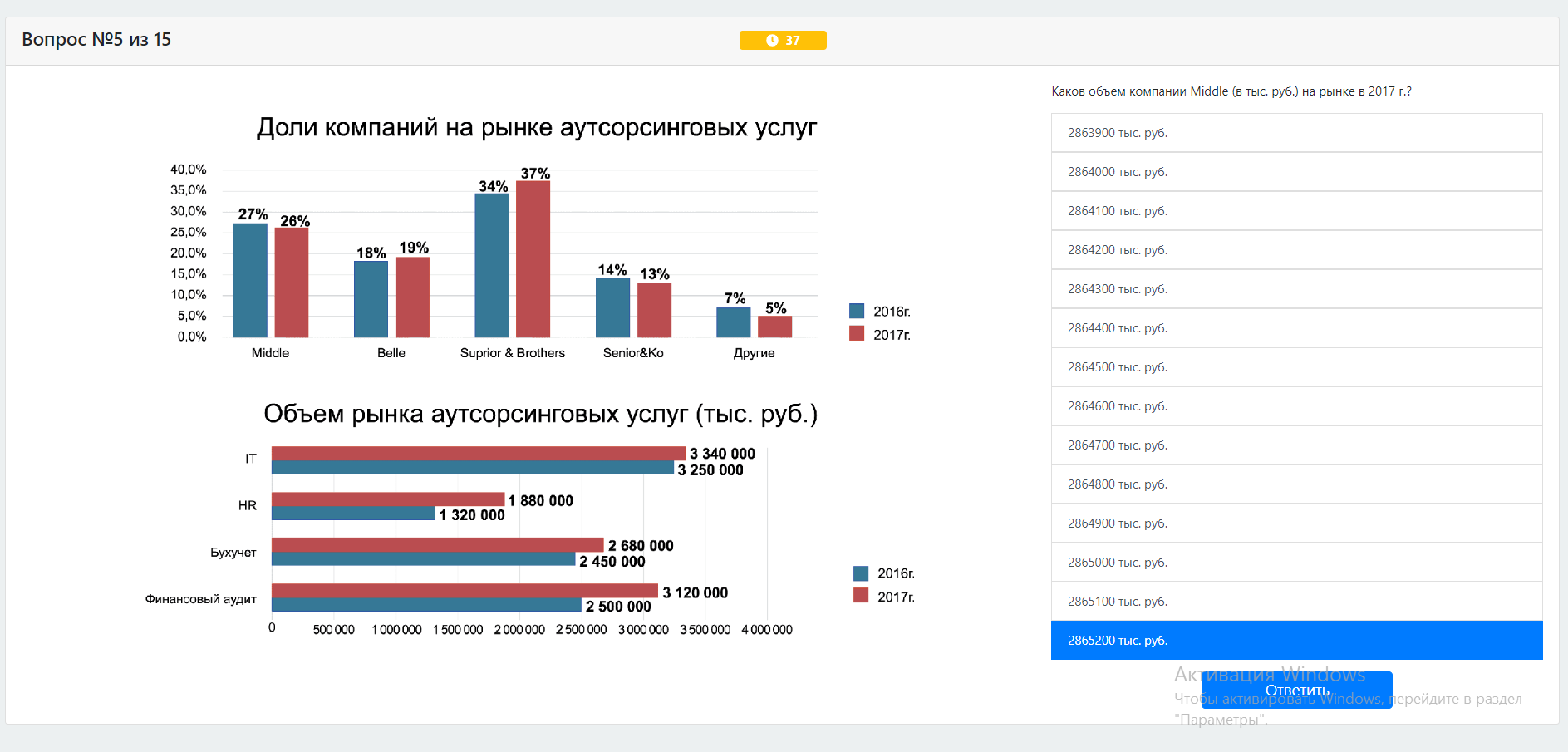Pick the 2864600 тыс. руб. answer
1568x752 pixels.
tap(1296, 406)
